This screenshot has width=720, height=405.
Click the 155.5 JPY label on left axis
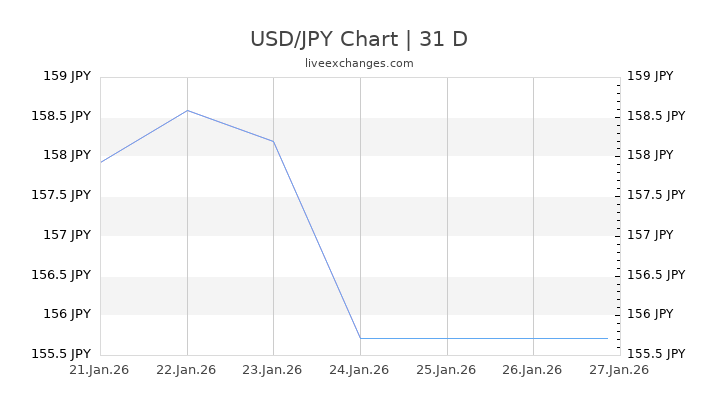[x=62, y=354]
